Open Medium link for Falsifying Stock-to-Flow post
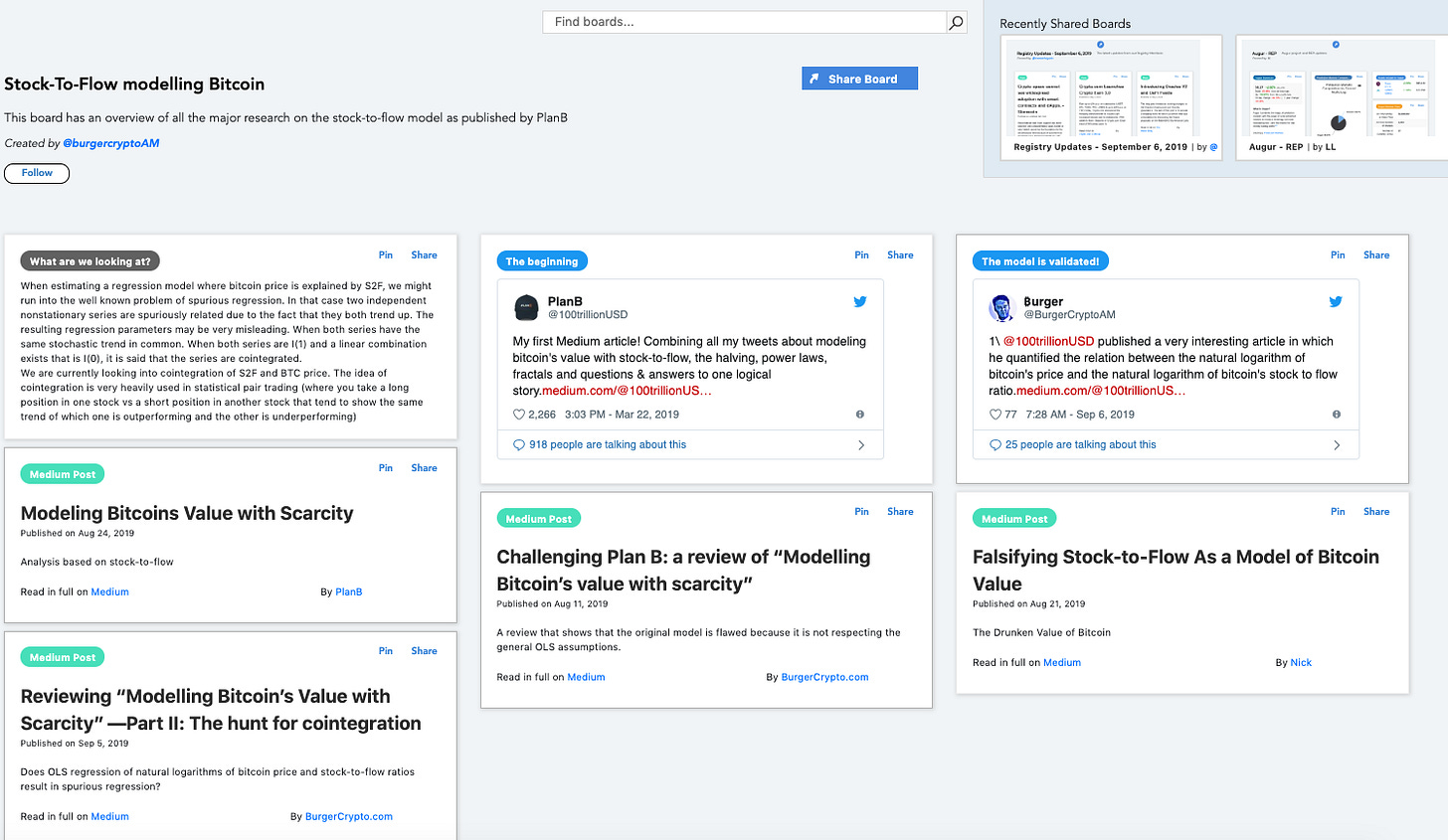Image resolution: width=1448 pixels, height=840 pixels. coord(1061,662)
